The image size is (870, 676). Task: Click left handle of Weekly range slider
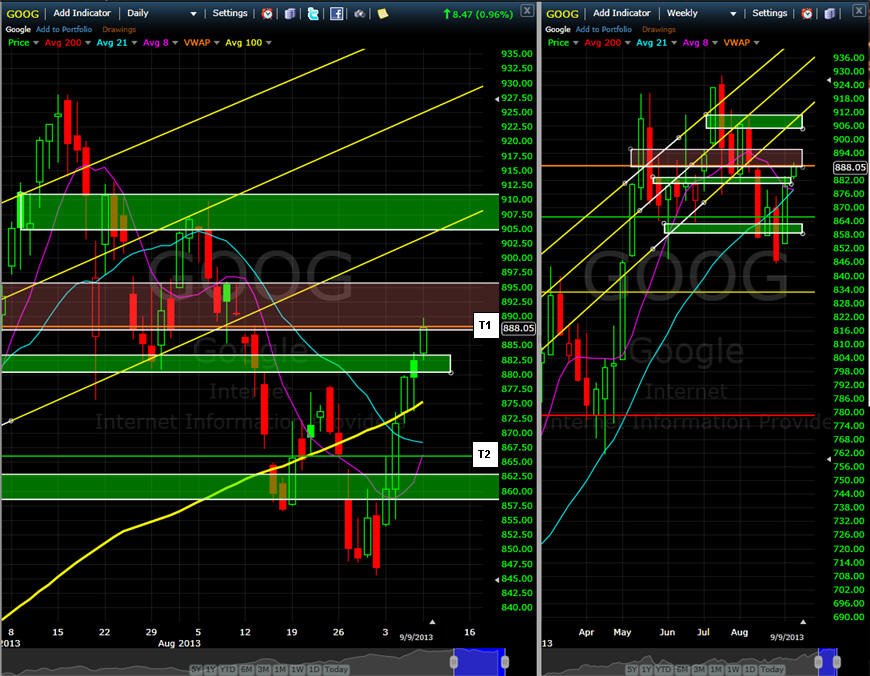click(x=818, y=662)
